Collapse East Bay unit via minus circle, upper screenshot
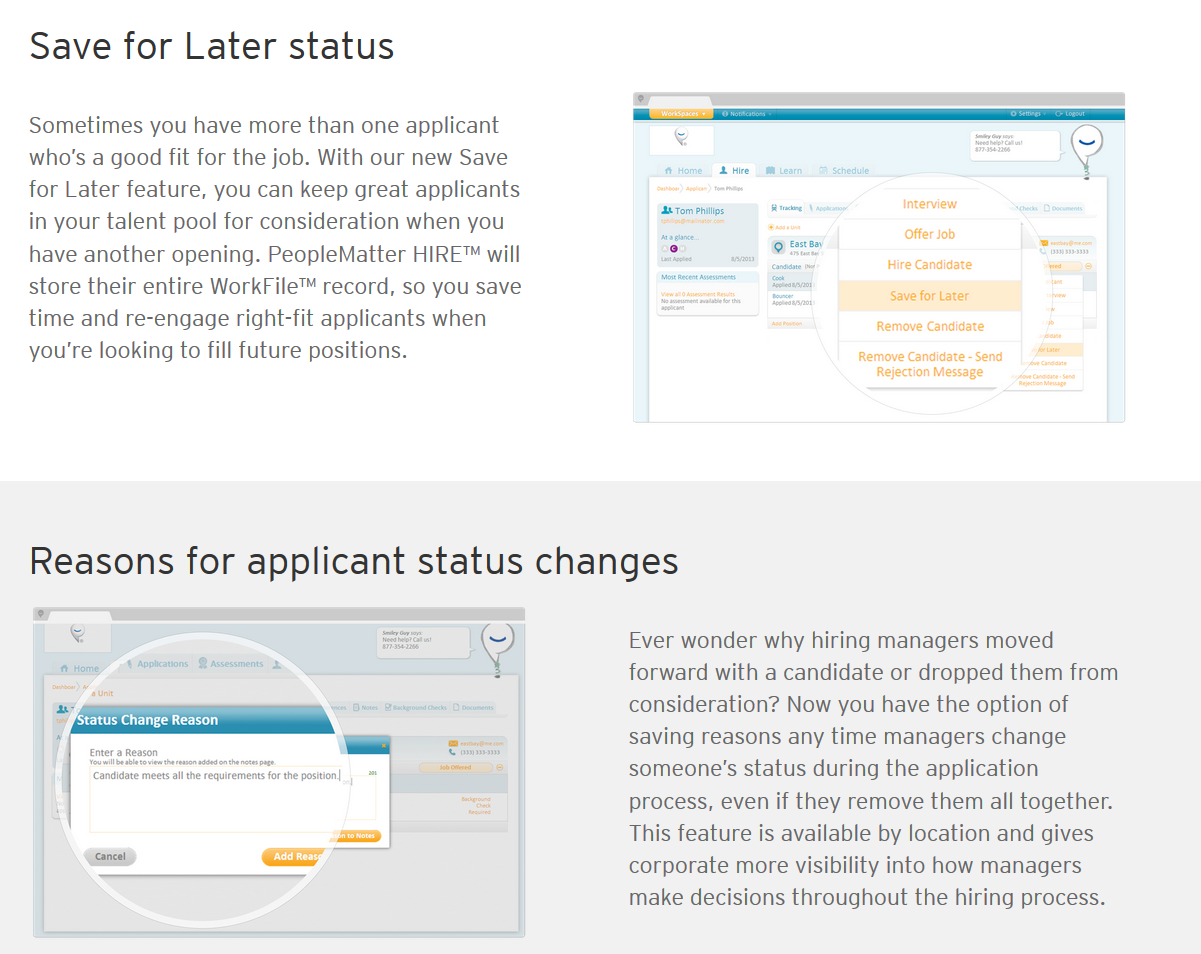 tap(1088, 266)
